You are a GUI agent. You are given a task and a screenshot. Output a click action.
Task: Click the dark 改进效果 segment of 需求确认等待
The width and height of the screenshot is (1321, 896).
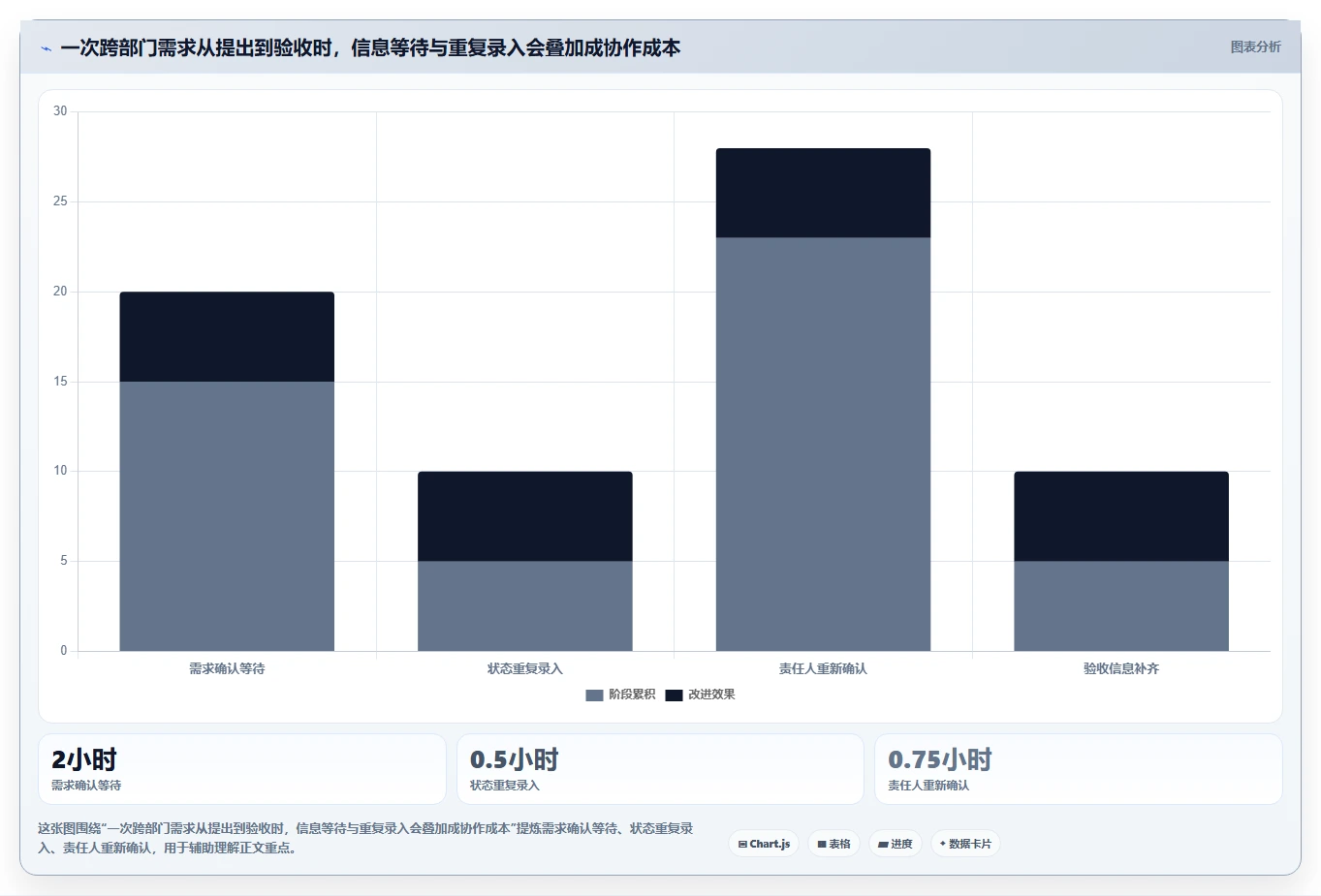click(x=227, y=337)
